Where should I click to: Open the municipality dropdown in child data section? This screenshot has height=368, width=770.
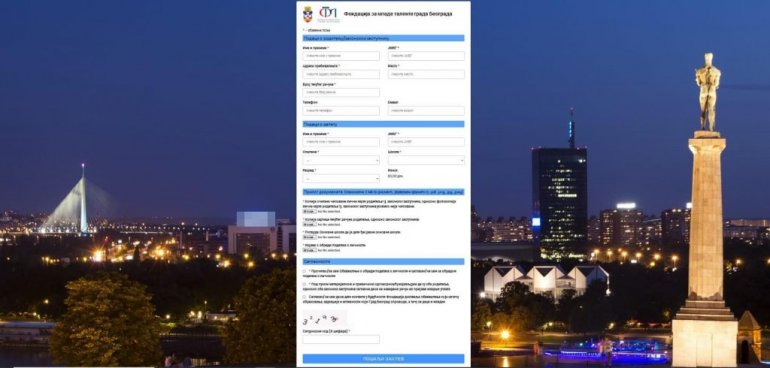click(341, 160)
